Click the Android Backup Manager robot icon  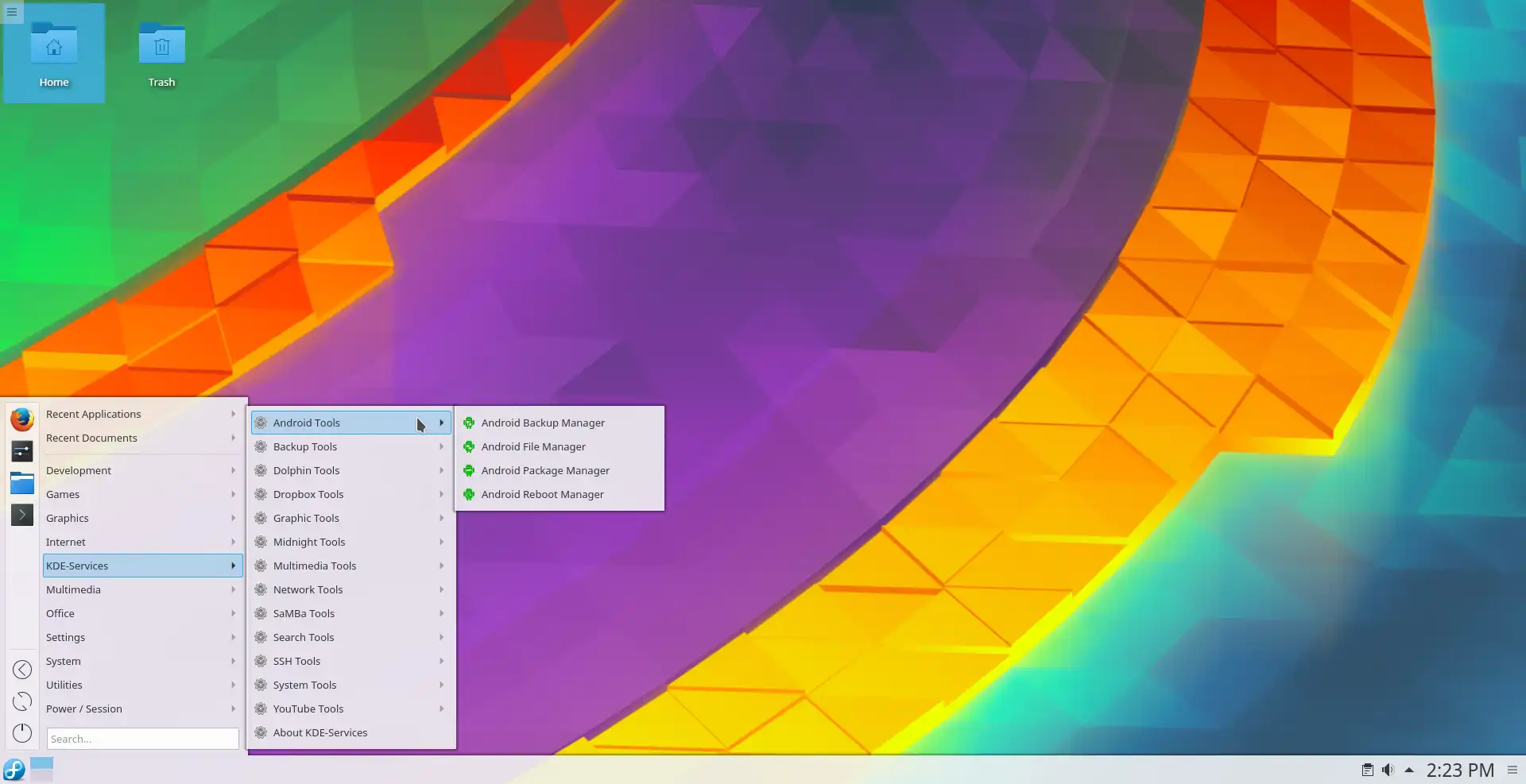click(469, 423)
